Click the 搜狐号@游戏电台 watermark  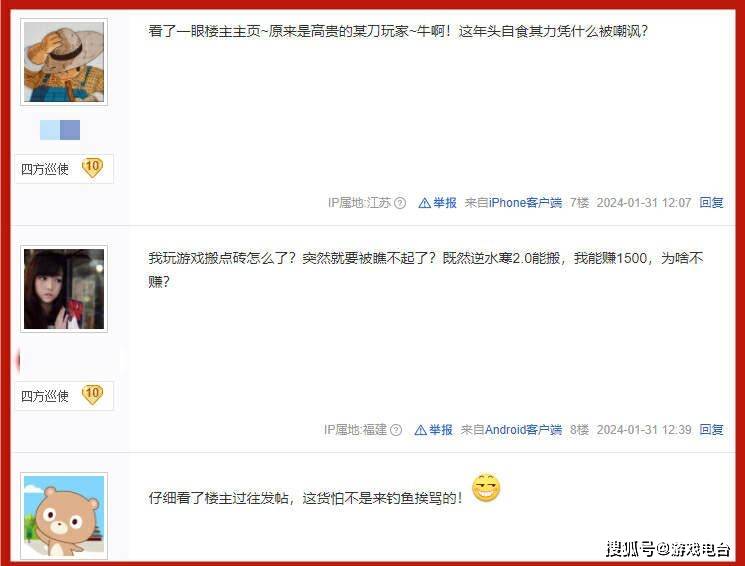668,549
